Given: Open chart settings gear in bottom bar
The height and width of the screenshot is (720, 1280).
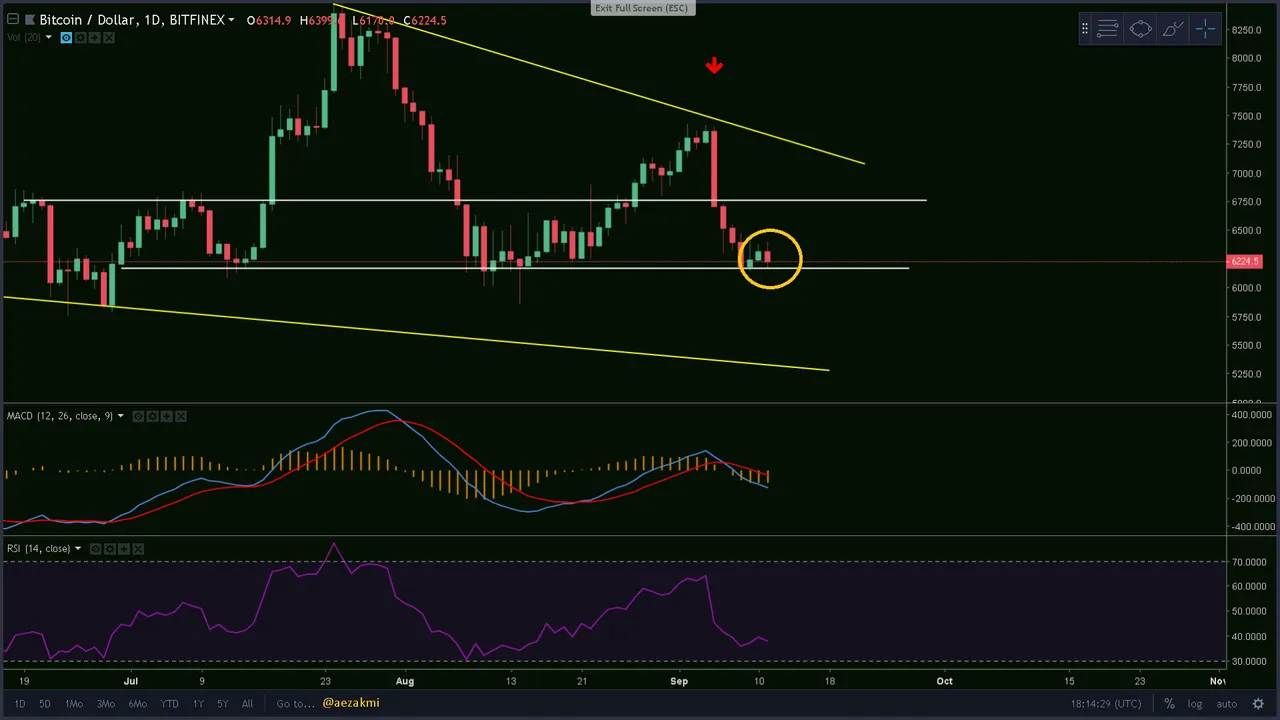Looking at the screenshot, I should 1260,704.
